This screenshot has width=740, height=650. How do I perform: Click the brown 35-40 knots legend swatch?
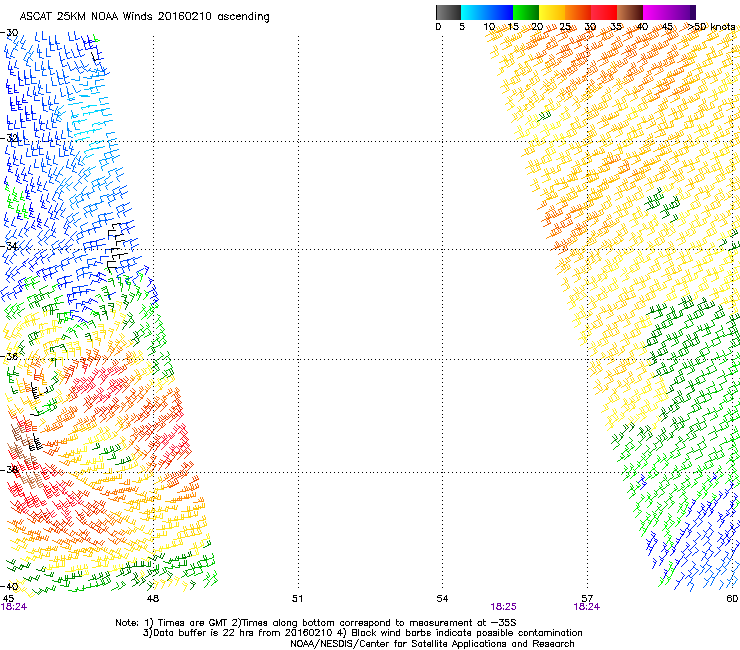(x=630, y=12)
